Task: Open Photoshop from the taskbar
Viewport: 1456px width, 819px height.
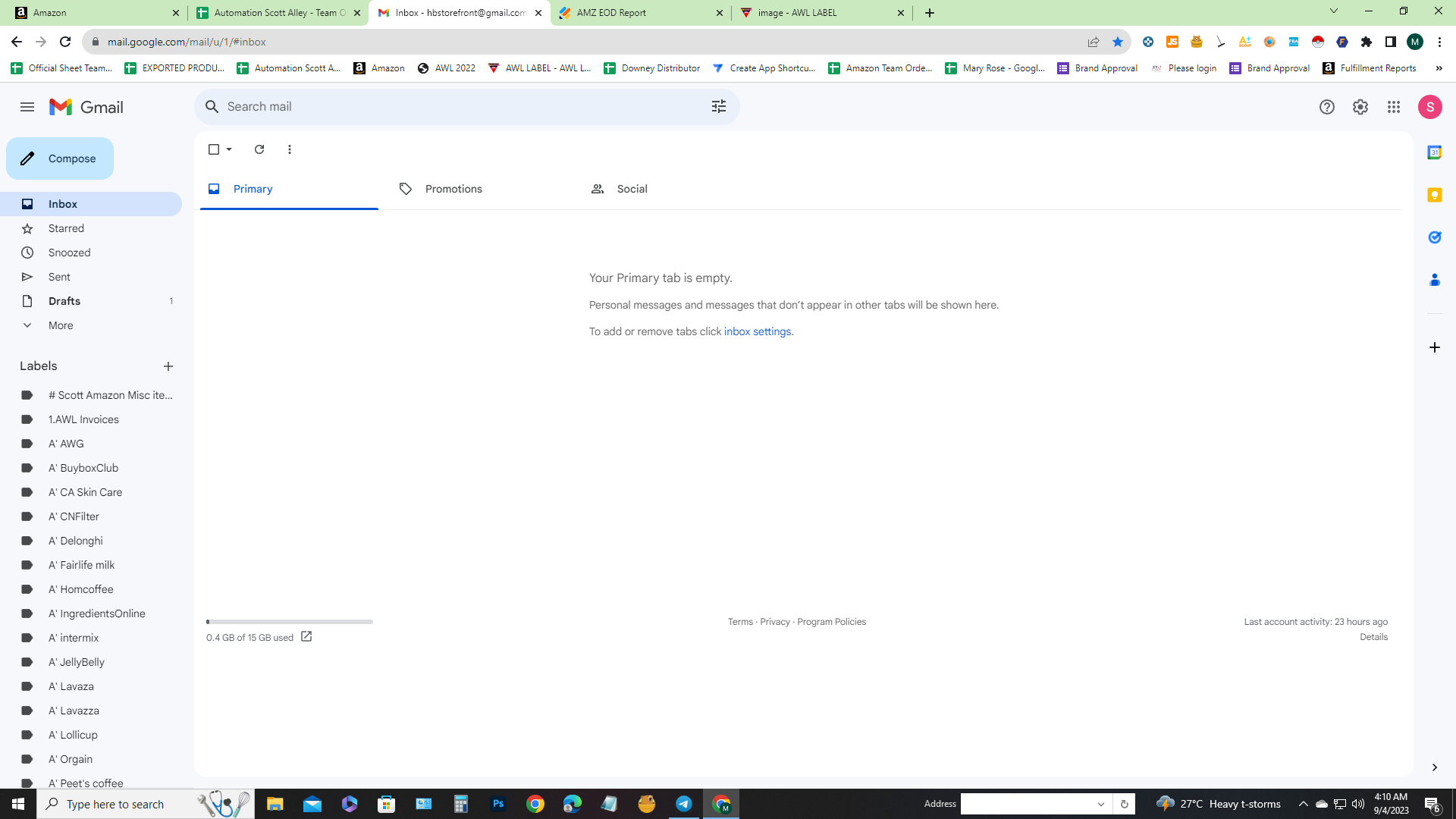Action: 498,804
